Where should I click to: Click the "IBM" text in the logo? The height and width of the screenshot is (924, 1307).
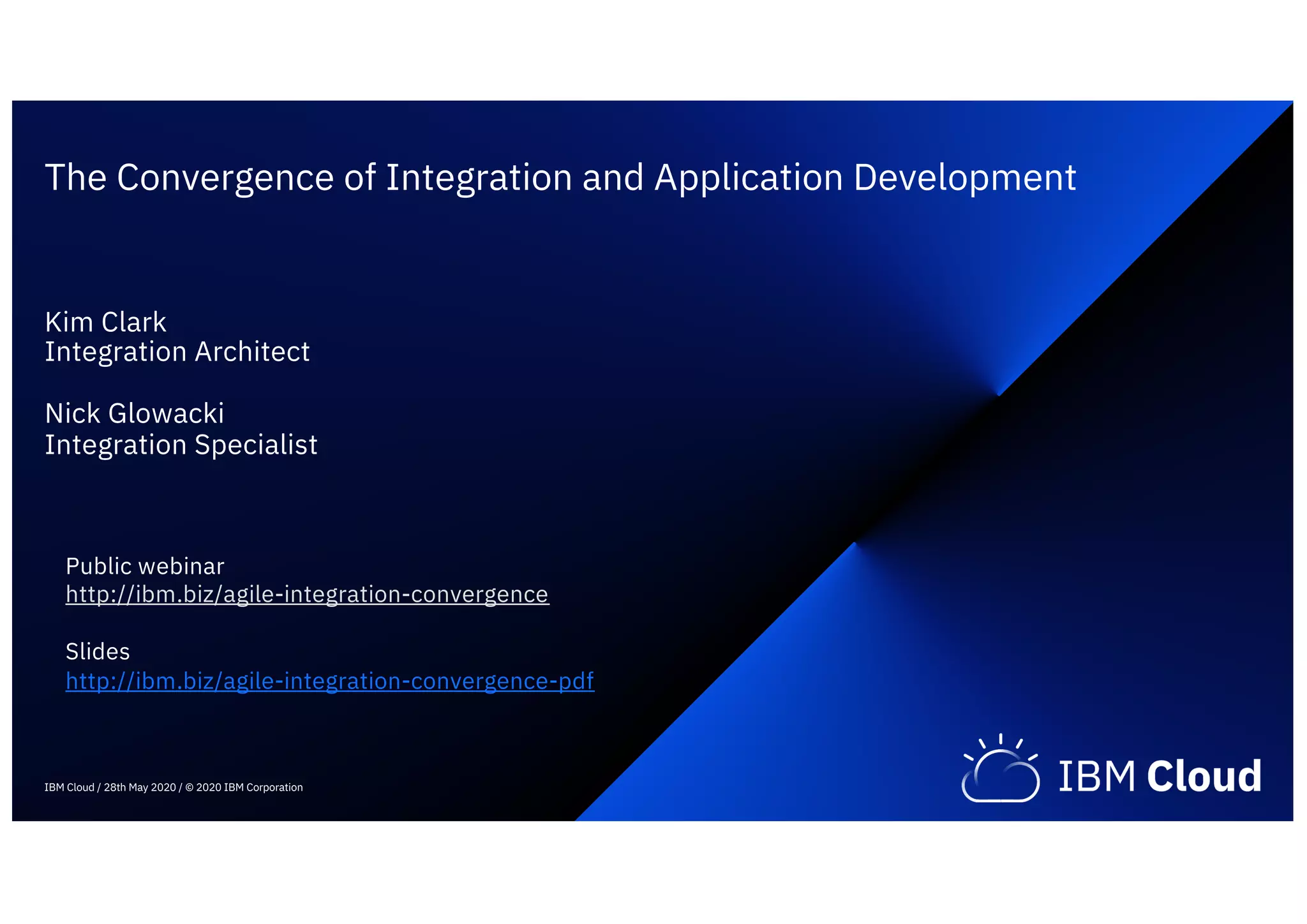[x=1096, y=777]
